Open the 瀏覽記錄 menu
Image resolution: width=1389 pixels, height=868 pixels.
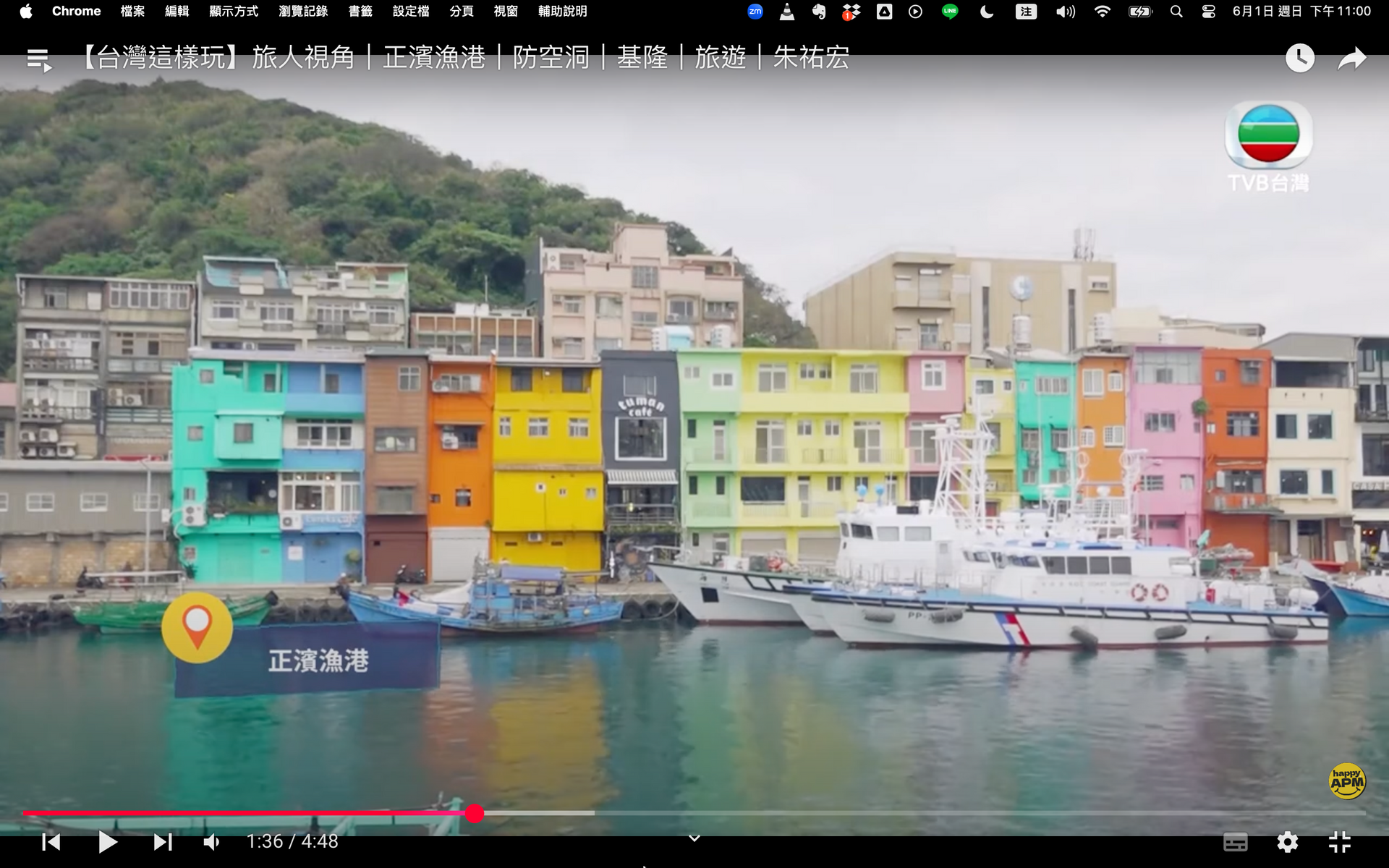pyautogui.click(x=303, y=12)
